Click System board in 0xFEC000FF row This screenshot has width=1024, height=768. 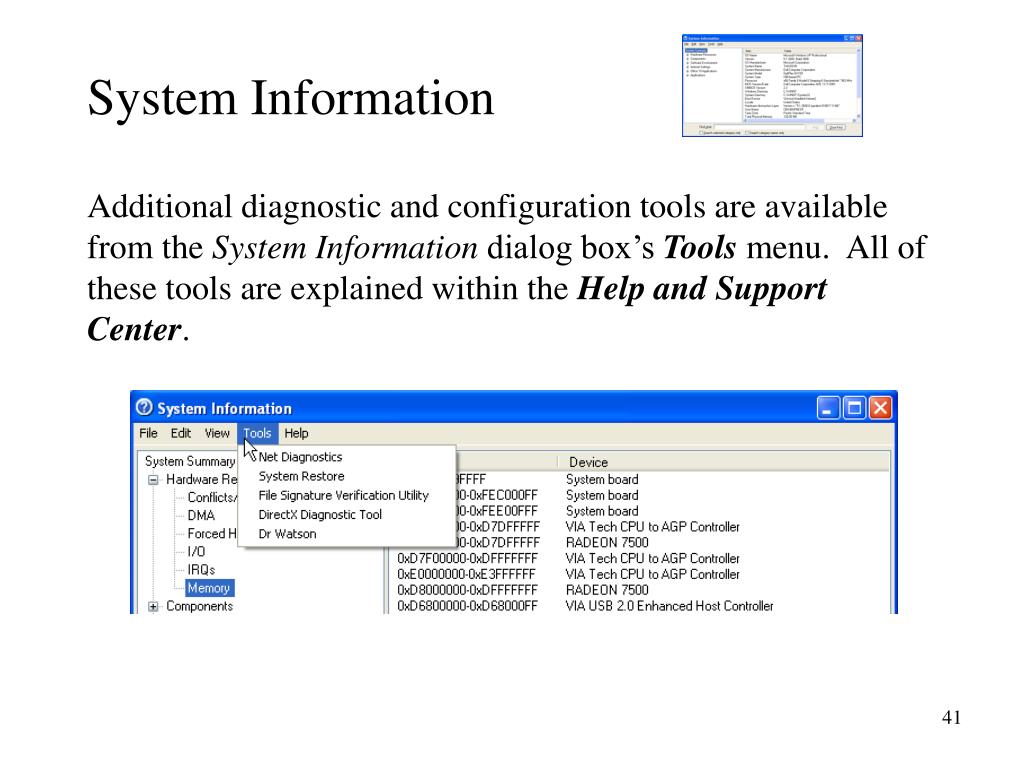click(x=602, y=496)
